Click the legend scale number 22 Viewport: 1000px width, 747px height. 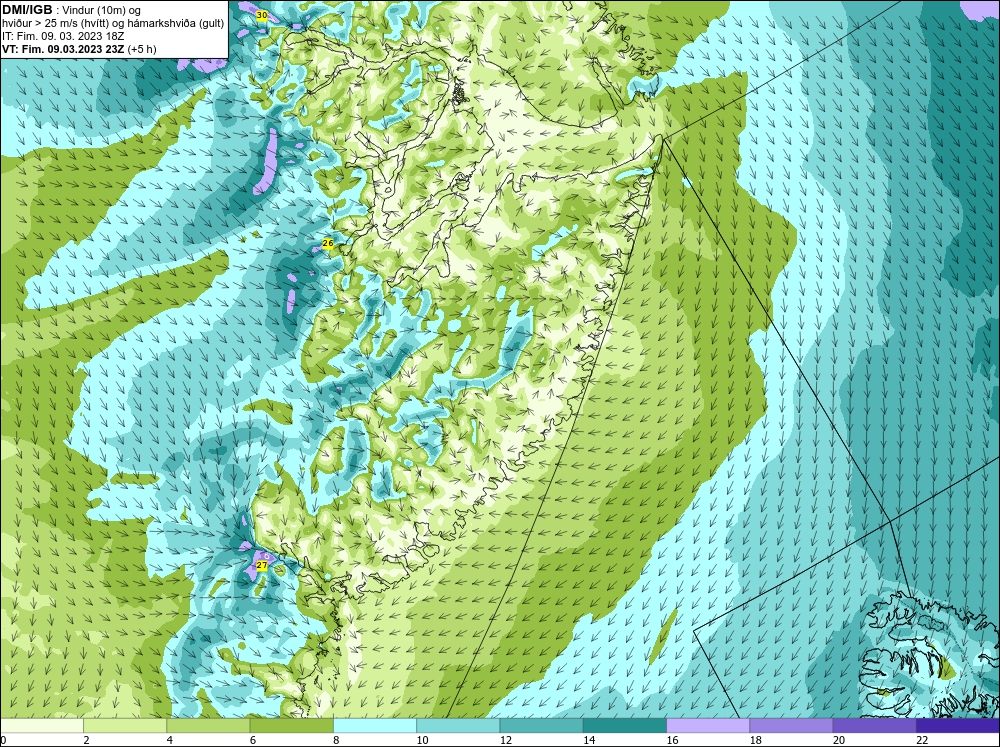[x=922, y=740]
